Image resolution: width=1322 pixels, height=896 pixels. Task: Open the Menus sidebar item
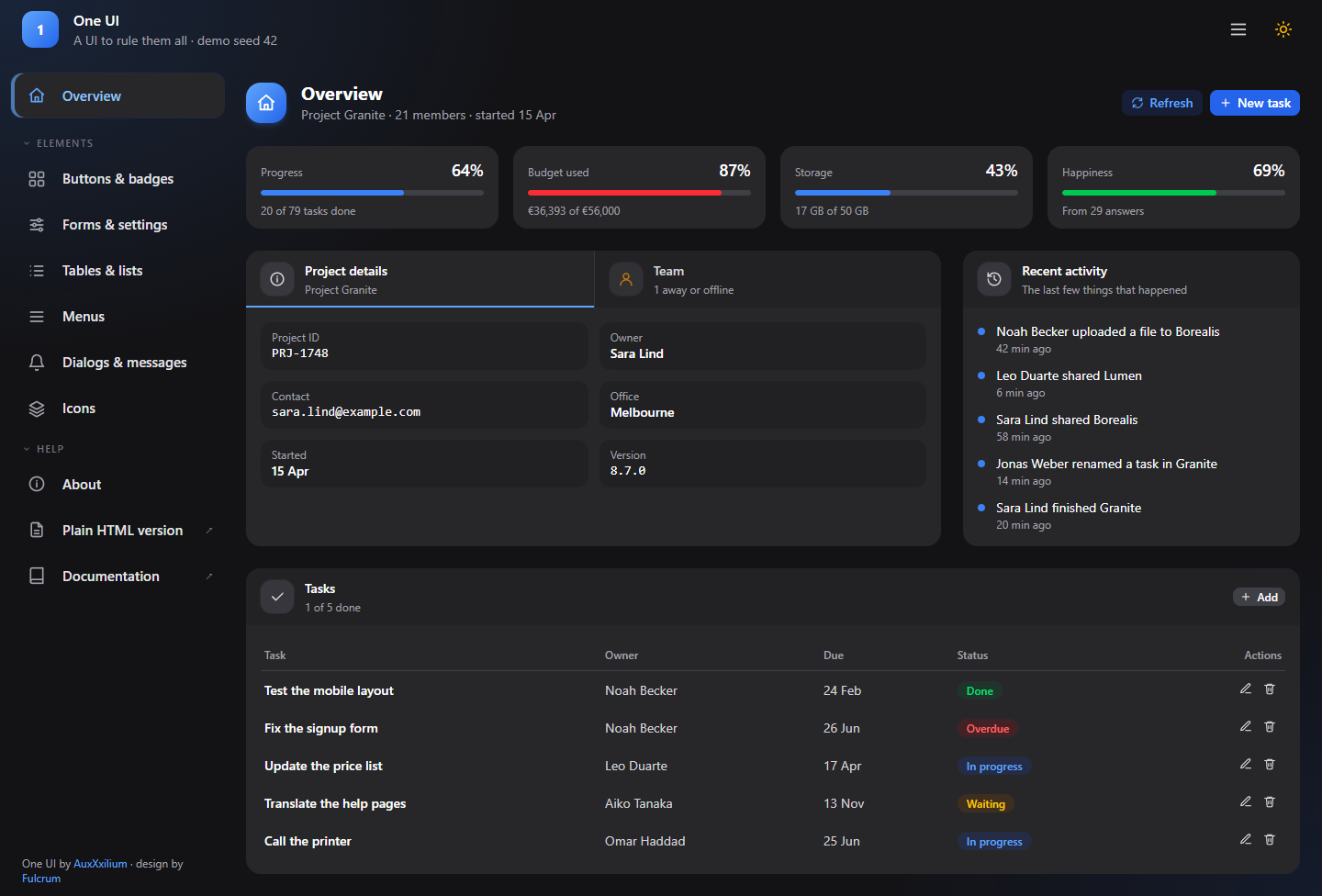(x=118, y=317)
